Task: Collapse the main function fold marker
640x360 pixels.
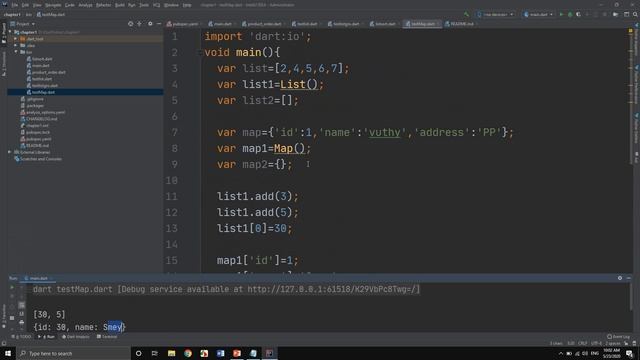Action: (201, 53)
